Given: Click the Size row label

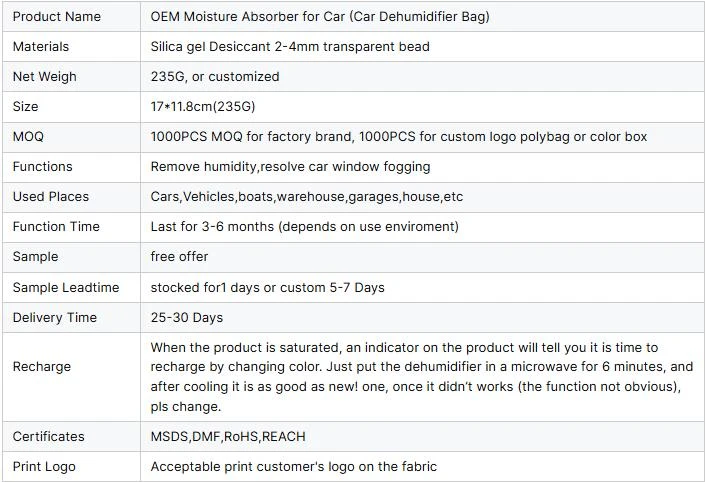Looking at the screenshot, I should 26,107.
